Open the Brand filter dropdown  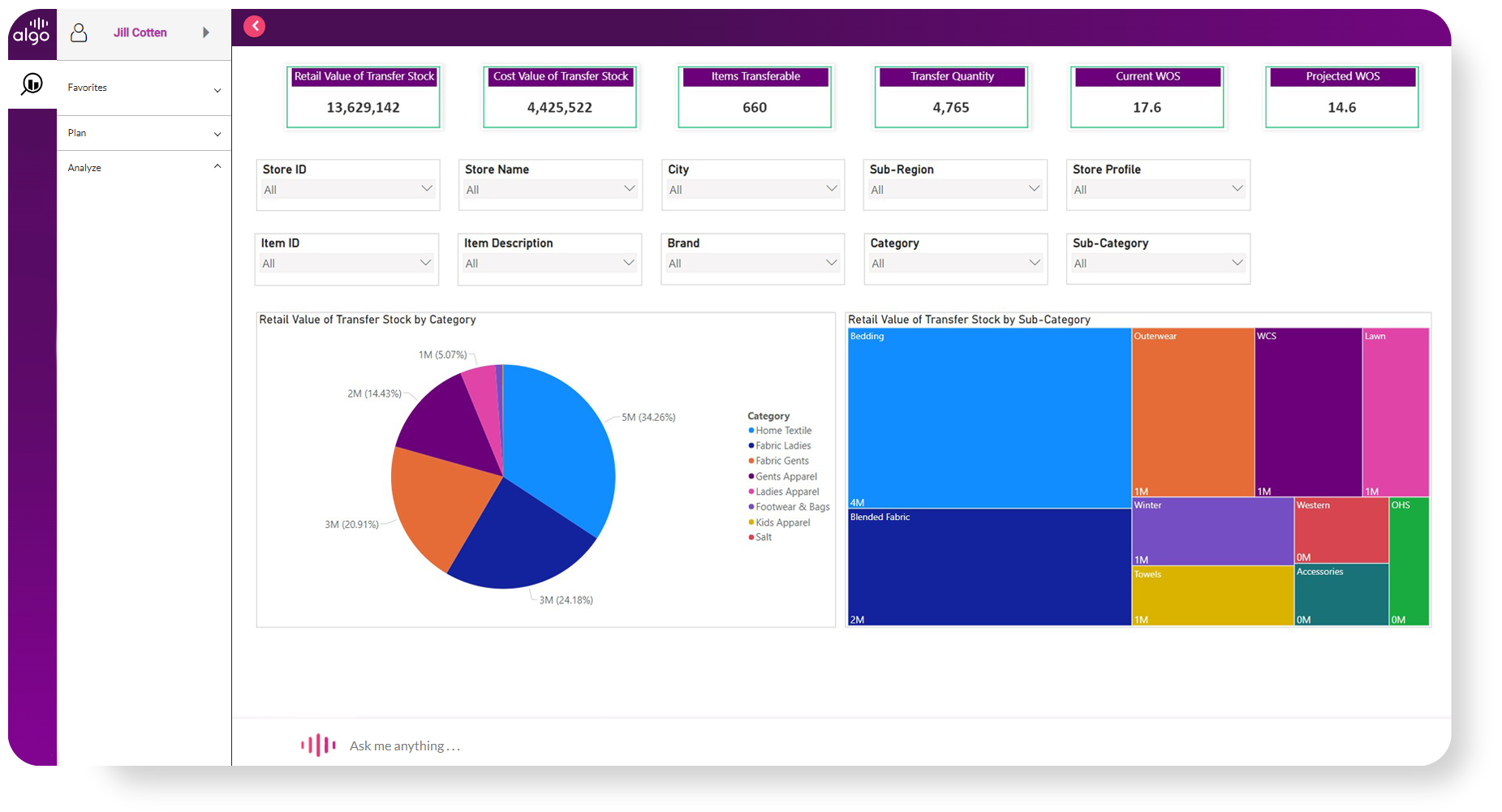(x=752, y=263)
